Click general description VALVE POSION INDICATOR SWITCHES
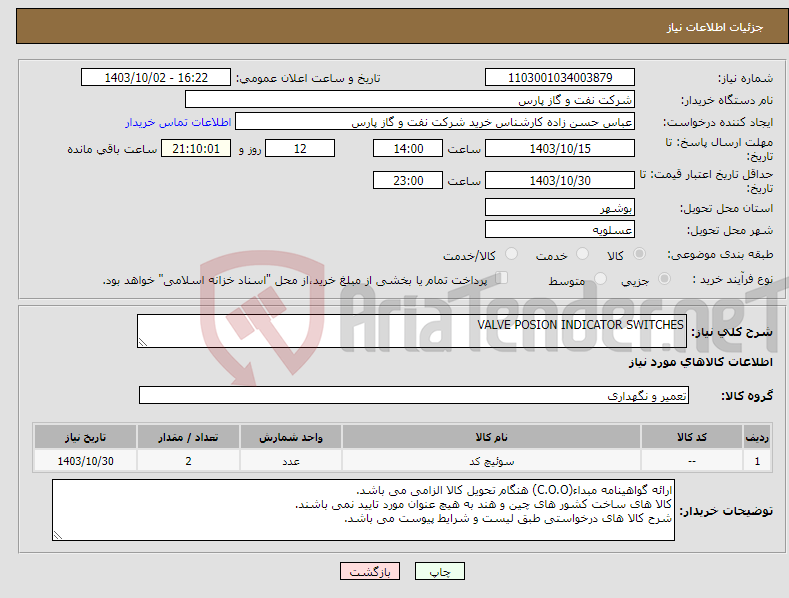This screenshot has height=598, width=789. point(412,331)
